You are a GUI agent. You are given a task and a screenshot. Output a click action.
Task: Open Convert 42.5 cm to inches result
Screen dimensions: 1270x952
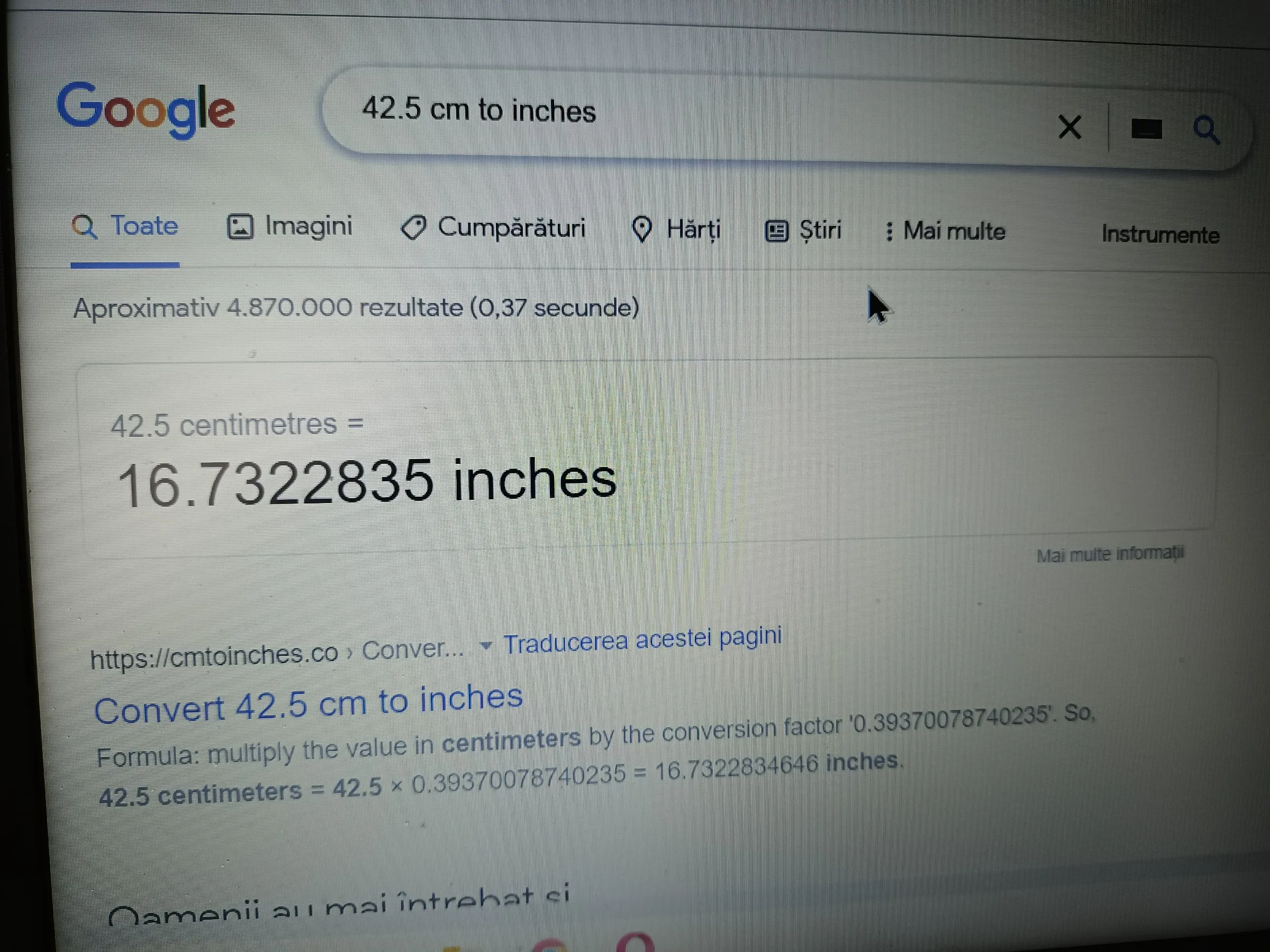pyautogui.click(x=309, y=703)
